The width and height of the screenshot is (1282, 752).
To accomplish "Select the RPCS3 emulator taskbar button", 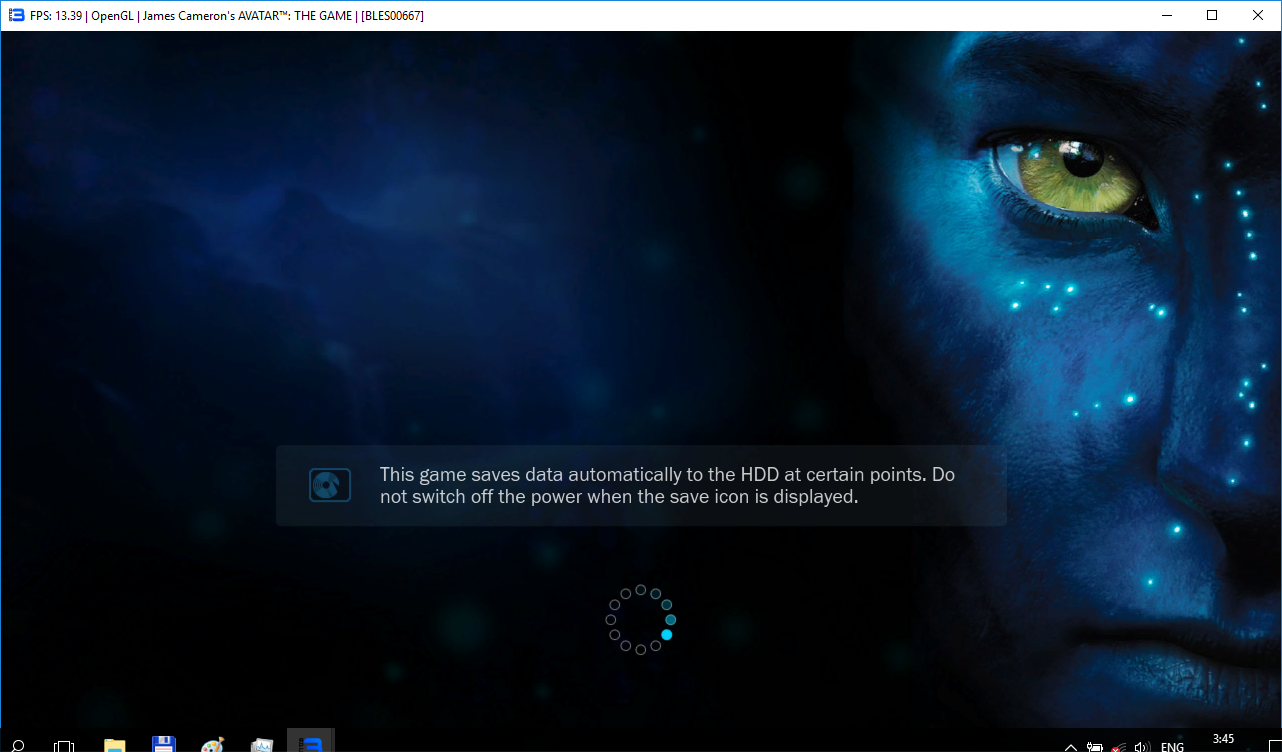I will (x=311, y=742).
